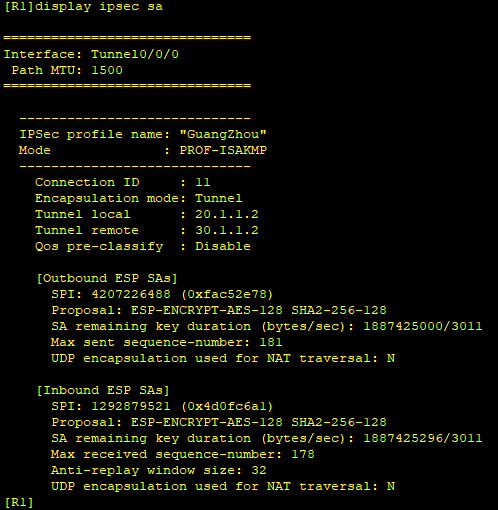
Task: Click the inbound SPI 1292879521 value
Action: pyautogui.click(x=131, y=406)
